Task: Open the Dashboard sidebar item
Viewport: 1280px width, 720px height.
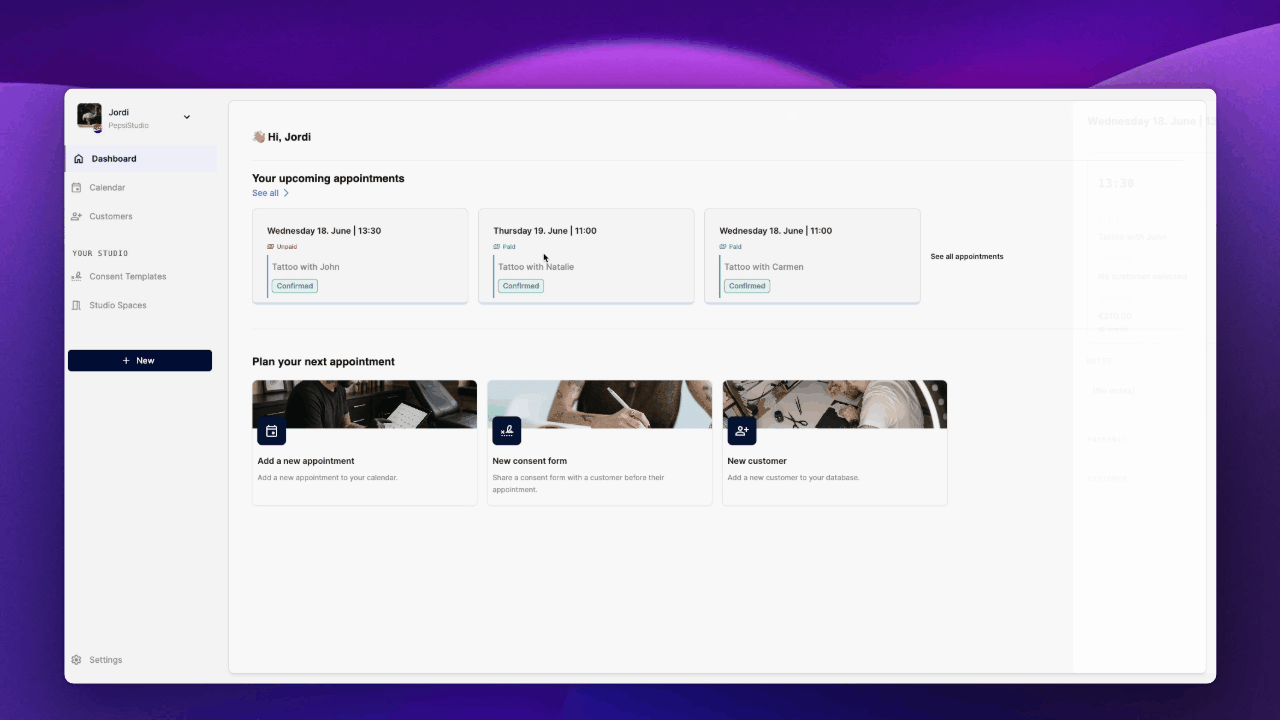Action: click(141, 159)
